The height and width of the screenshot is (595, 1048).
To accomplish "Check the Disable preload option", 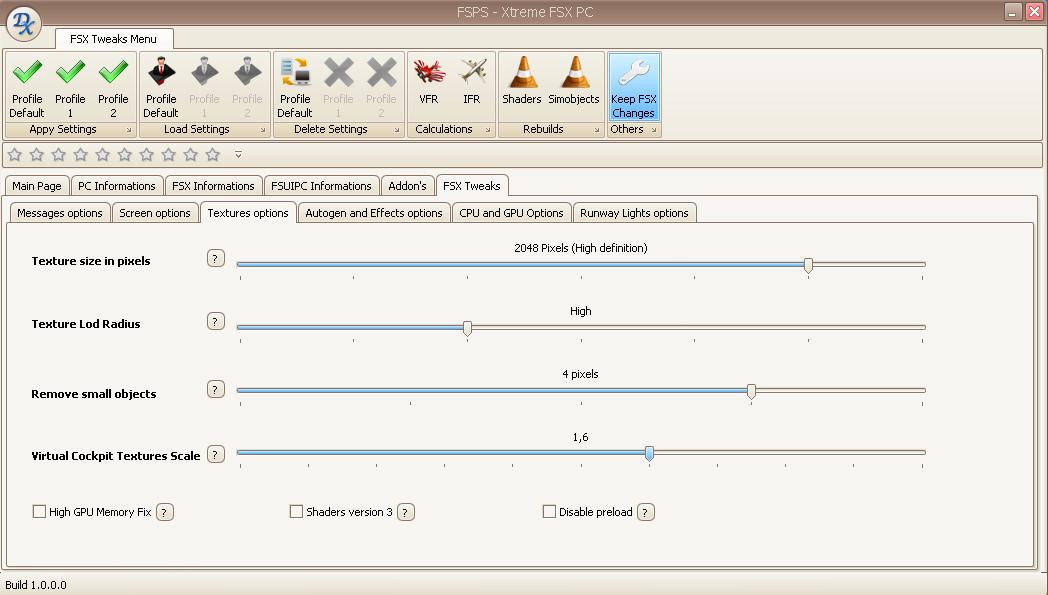I will (x=549, y=511).
